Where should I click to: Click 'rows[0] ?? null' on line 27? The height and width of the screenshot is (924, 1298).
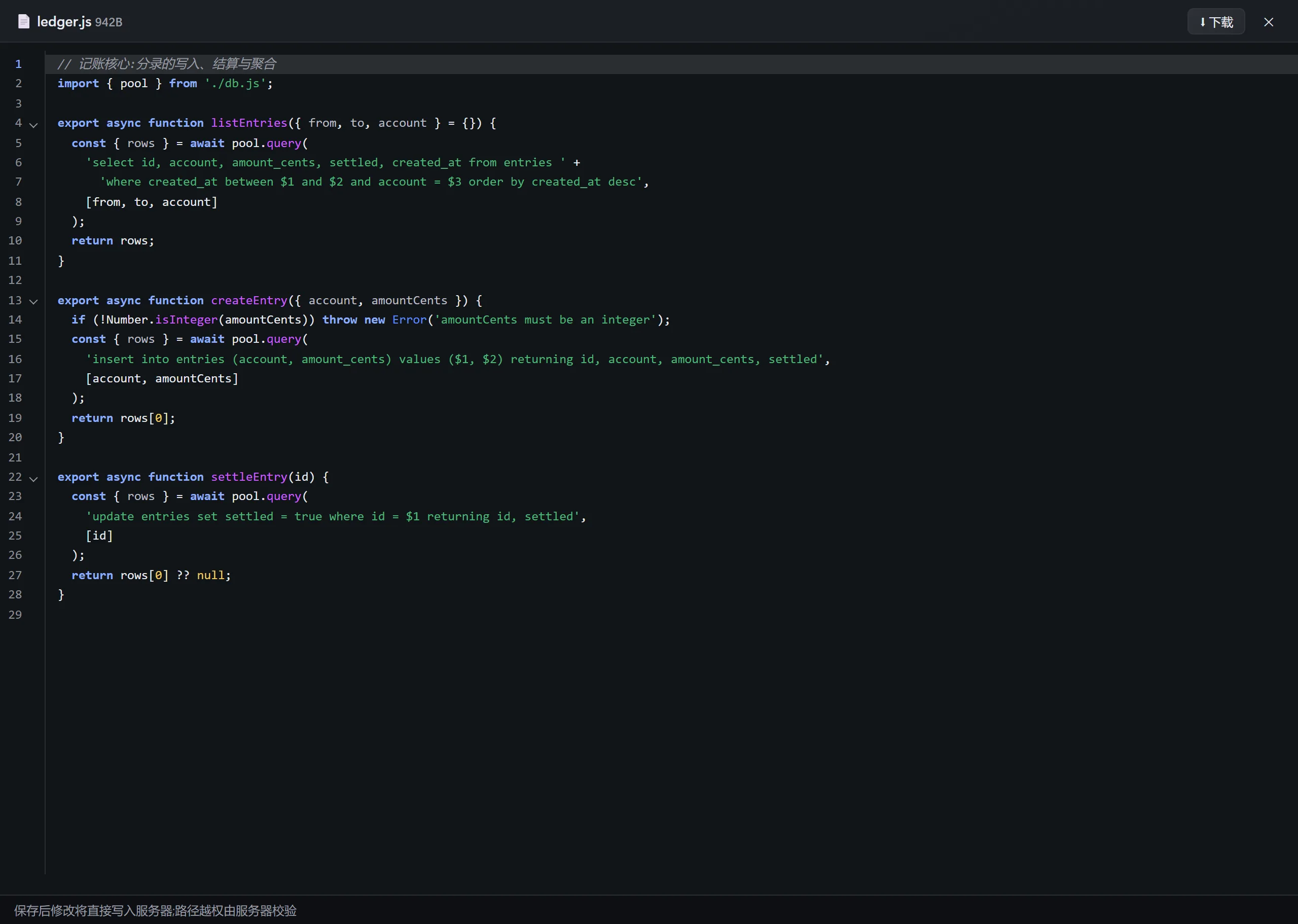[x=172, y=575]
